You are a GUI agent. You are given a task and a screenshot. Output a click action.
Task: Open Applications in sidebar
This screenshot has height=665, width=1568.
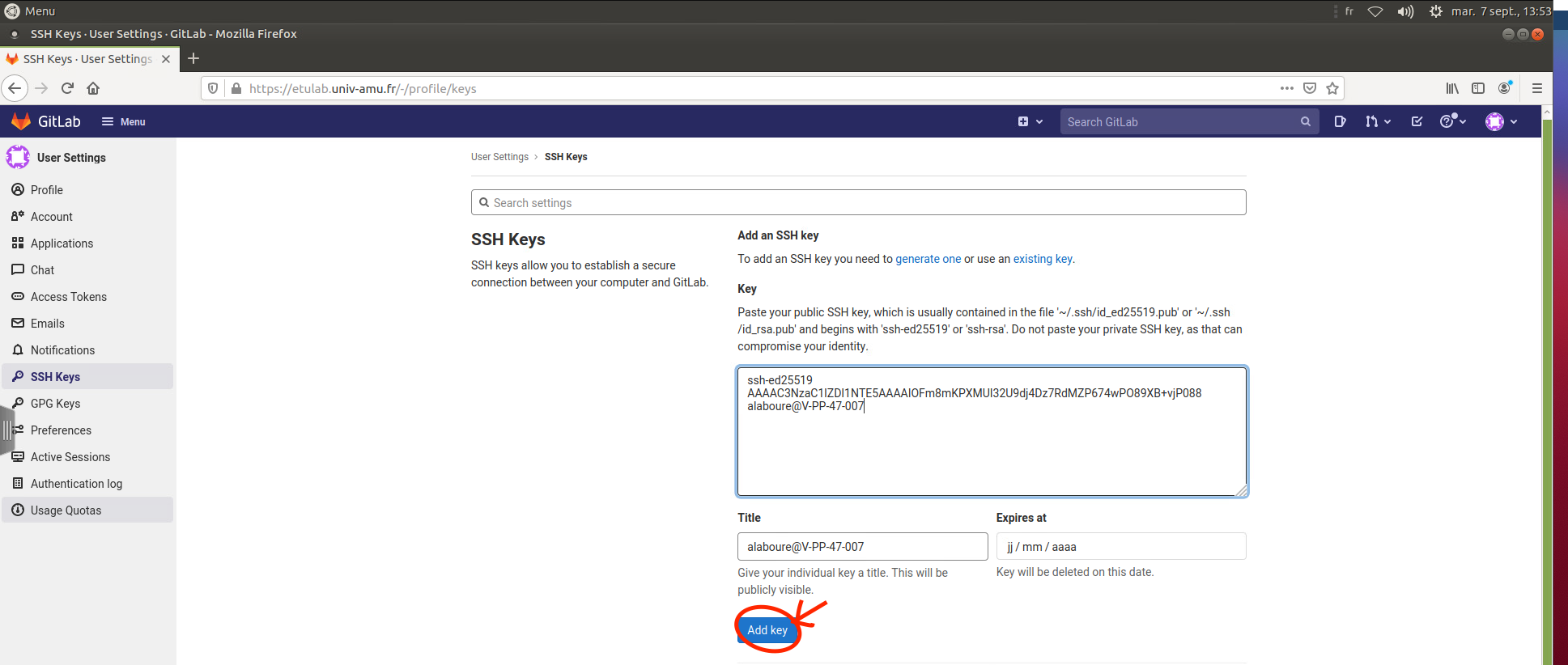pos(87,244)
